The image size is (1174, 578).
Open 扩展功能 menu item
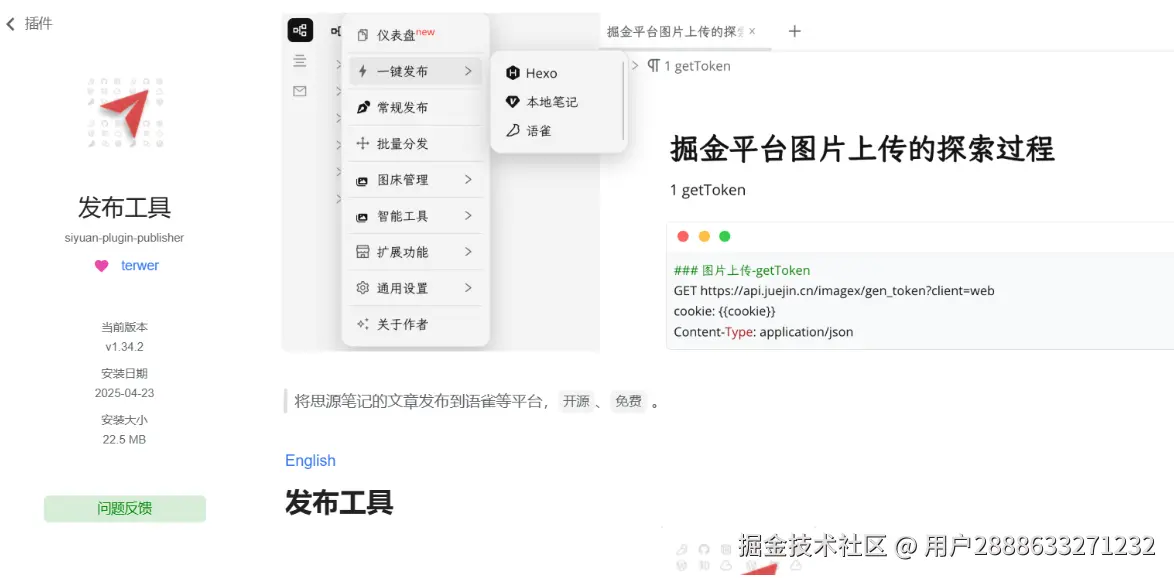pos(415,252)
